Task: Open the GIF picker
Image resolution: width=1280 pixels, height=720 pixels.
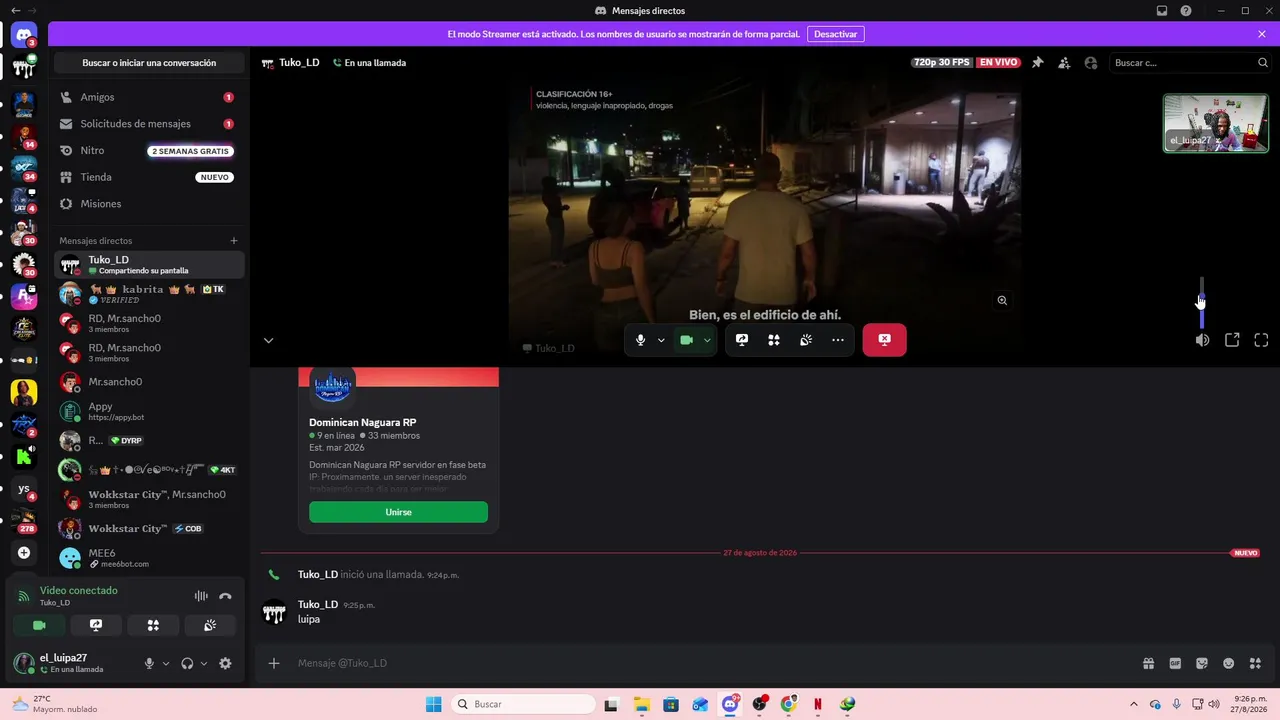Action: pos(1175,663)
